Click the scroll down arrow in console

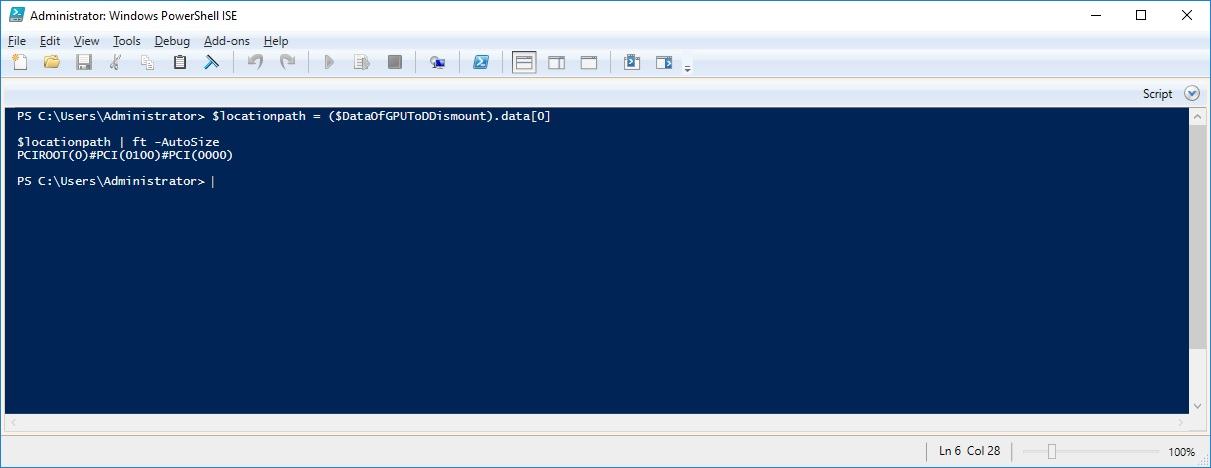[1198, 406]
